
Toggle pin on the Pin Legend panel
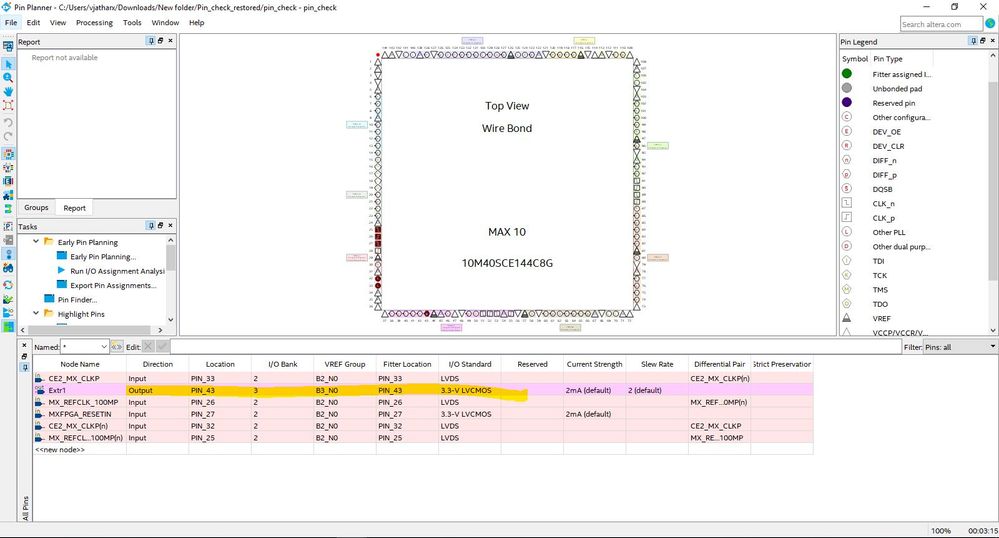(974, 41)
